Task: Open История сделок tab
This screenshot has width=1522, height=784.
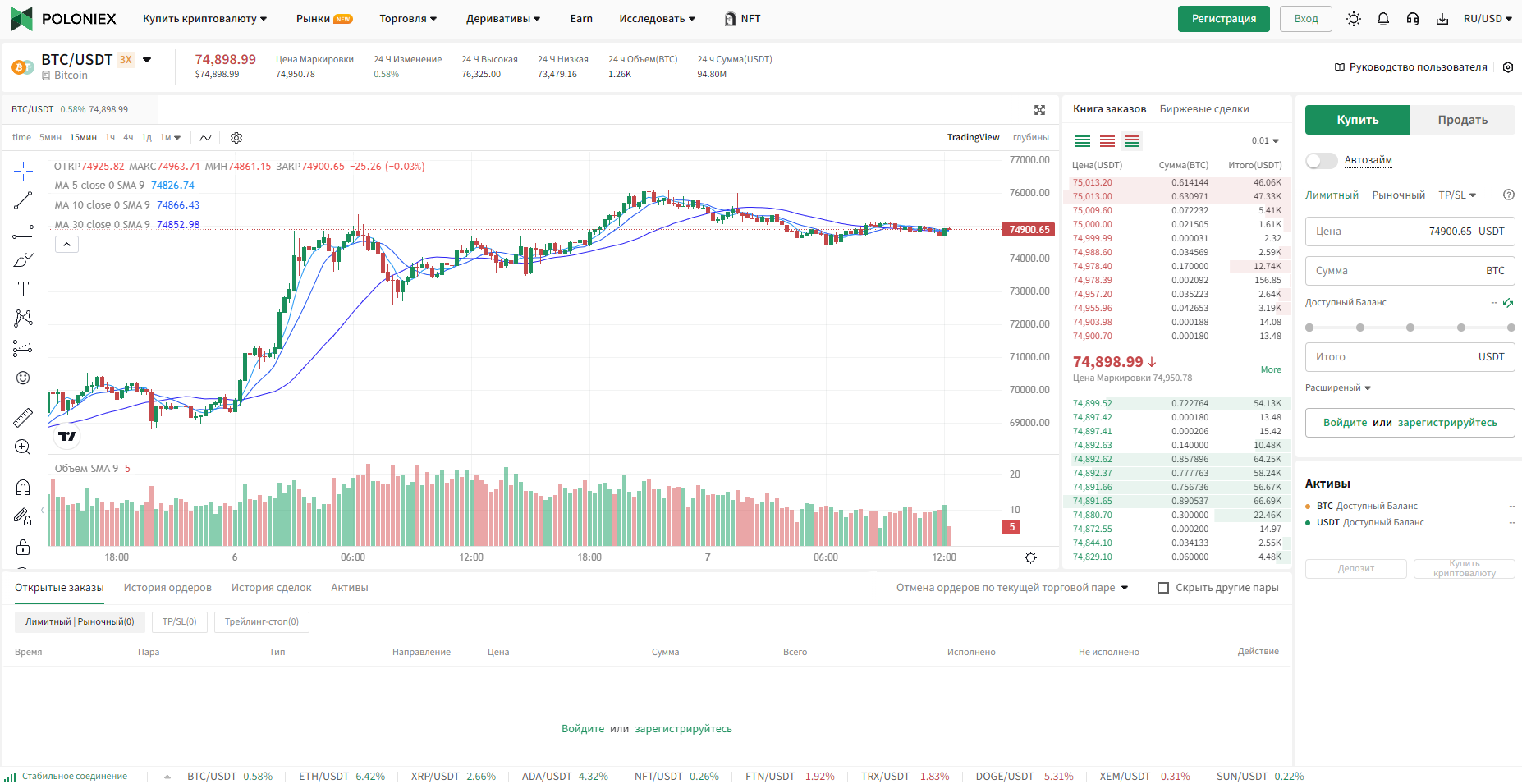Action: [x=271, y=588]
